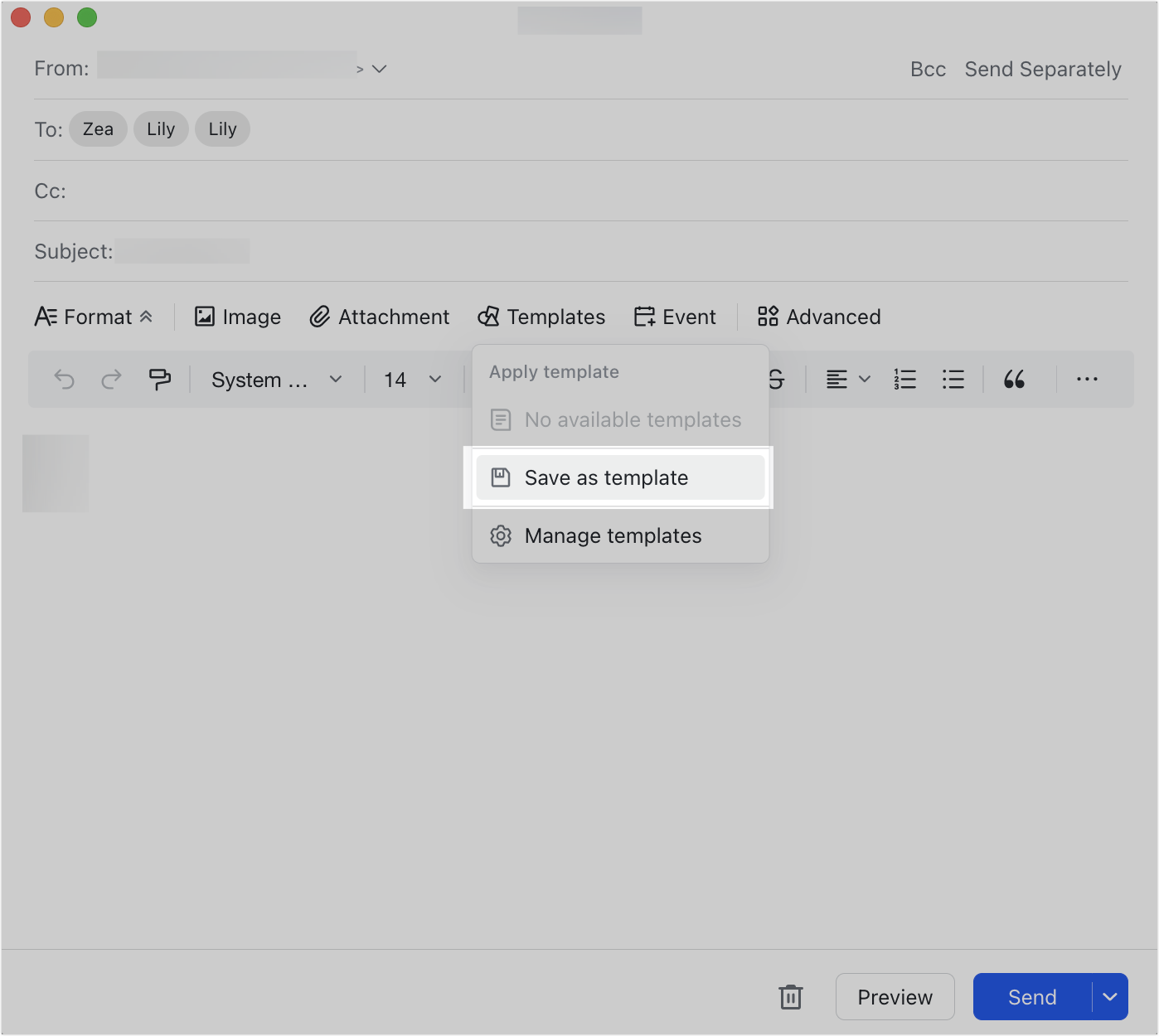Image resolution: width=1159 pixels, height=1036 pixels.
Task: Open the font size 14 dropdown
Action: [x=412, y=380]
